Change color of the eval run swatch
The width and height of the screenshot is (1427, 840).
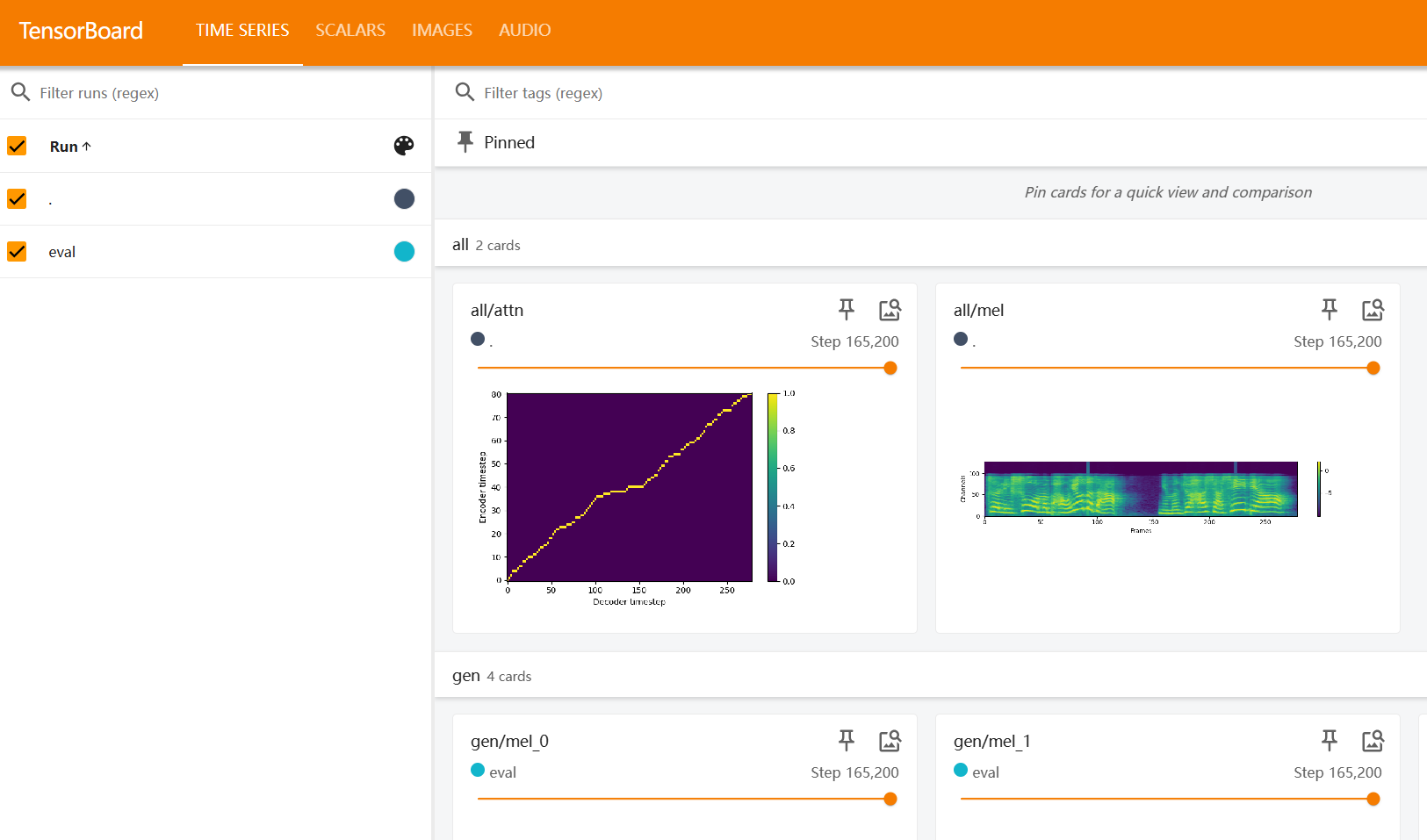point(404,251)
